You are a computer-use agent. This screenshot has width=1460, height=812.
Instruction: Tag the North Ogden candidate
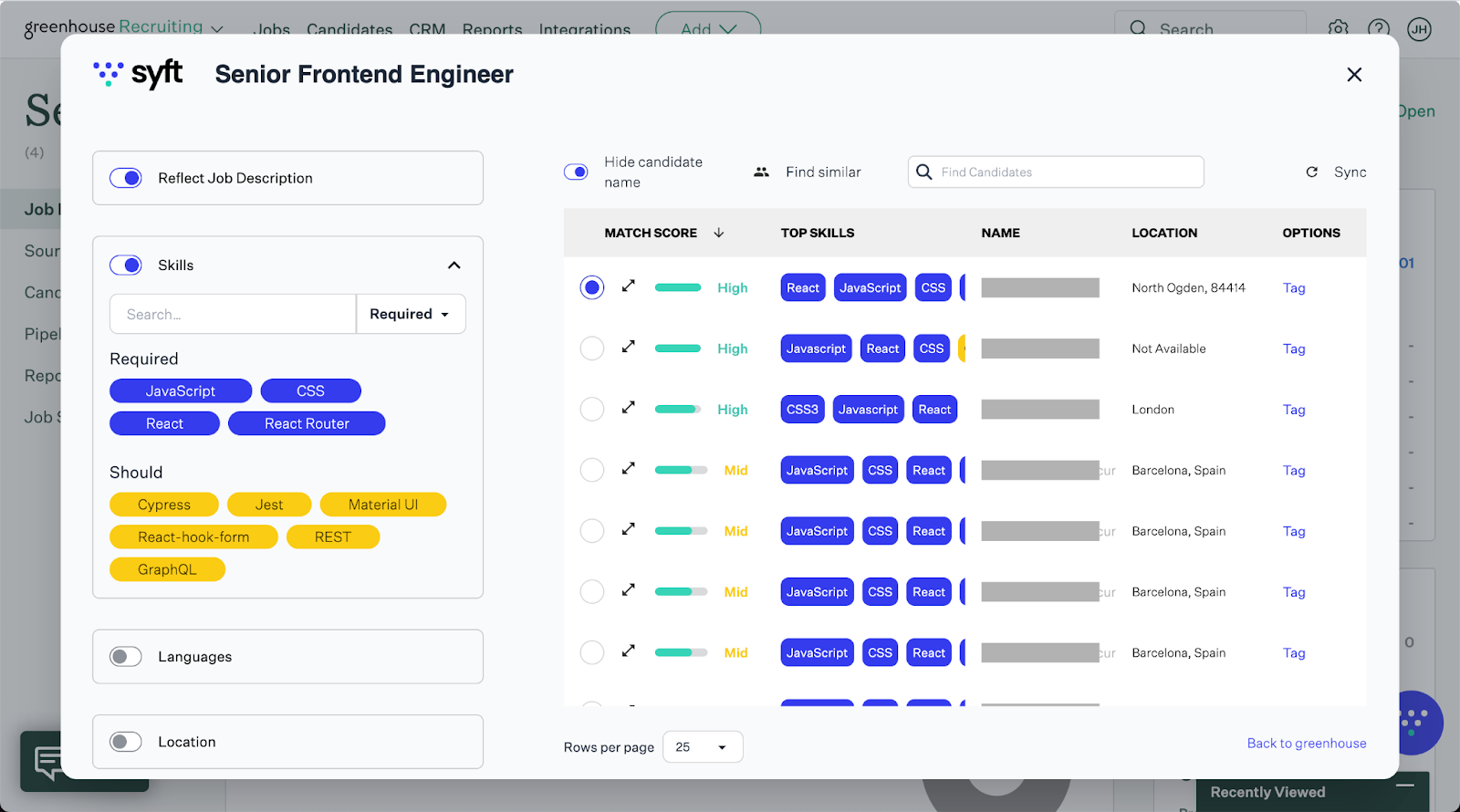pyautogui.click(x=1294, y=287)
